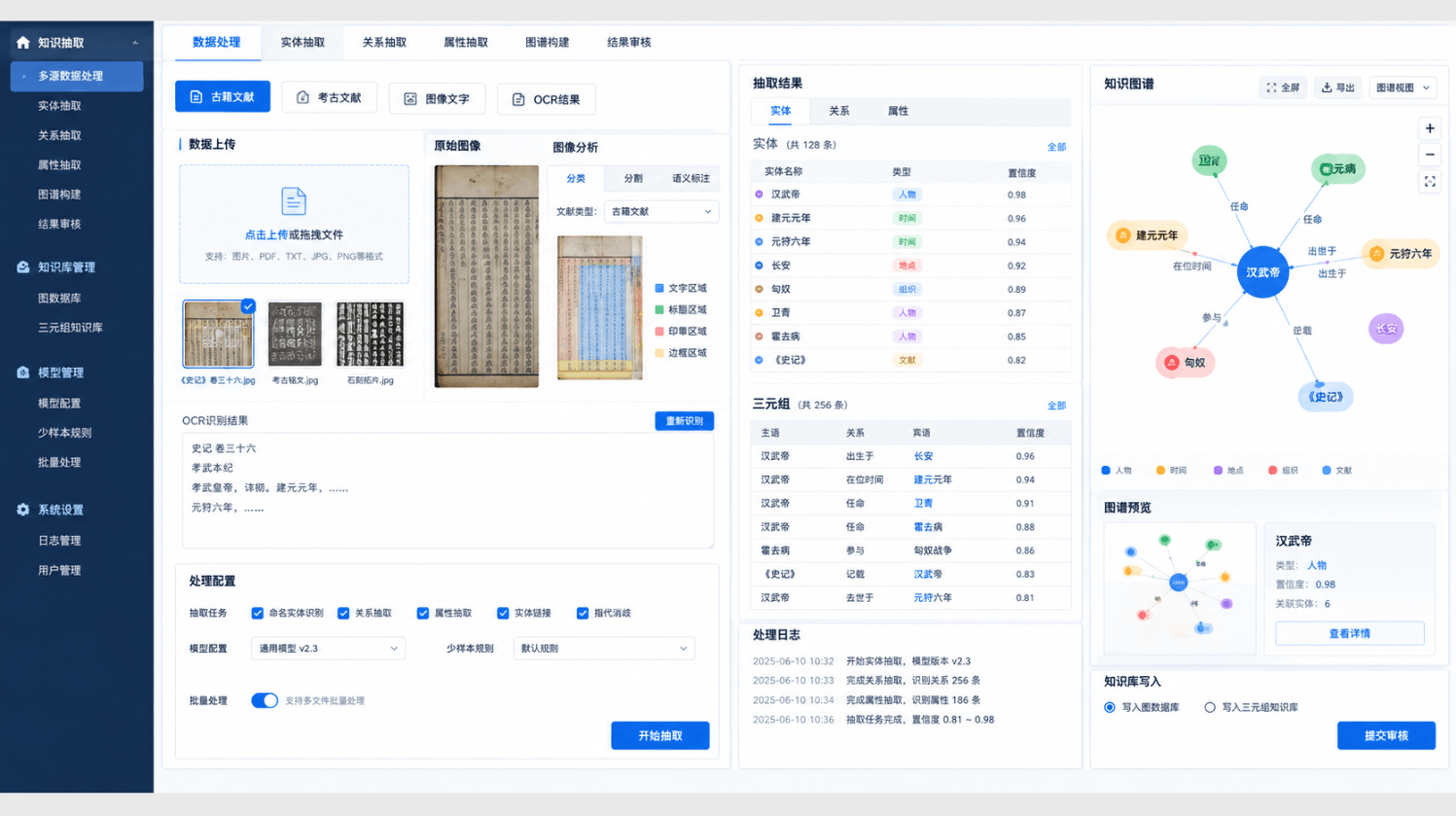The width and height of the screenshot is (1456, 816).
Task: Zoom out the knowledge graph
Action: pos(1430,155)
